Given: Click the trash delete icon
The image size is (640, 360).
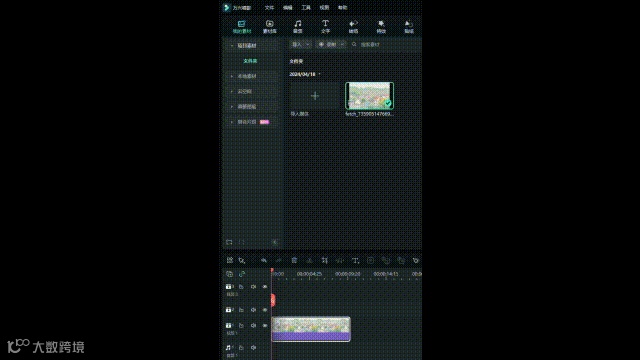Looking at the screenshot, I should click(x=294, y=260).
